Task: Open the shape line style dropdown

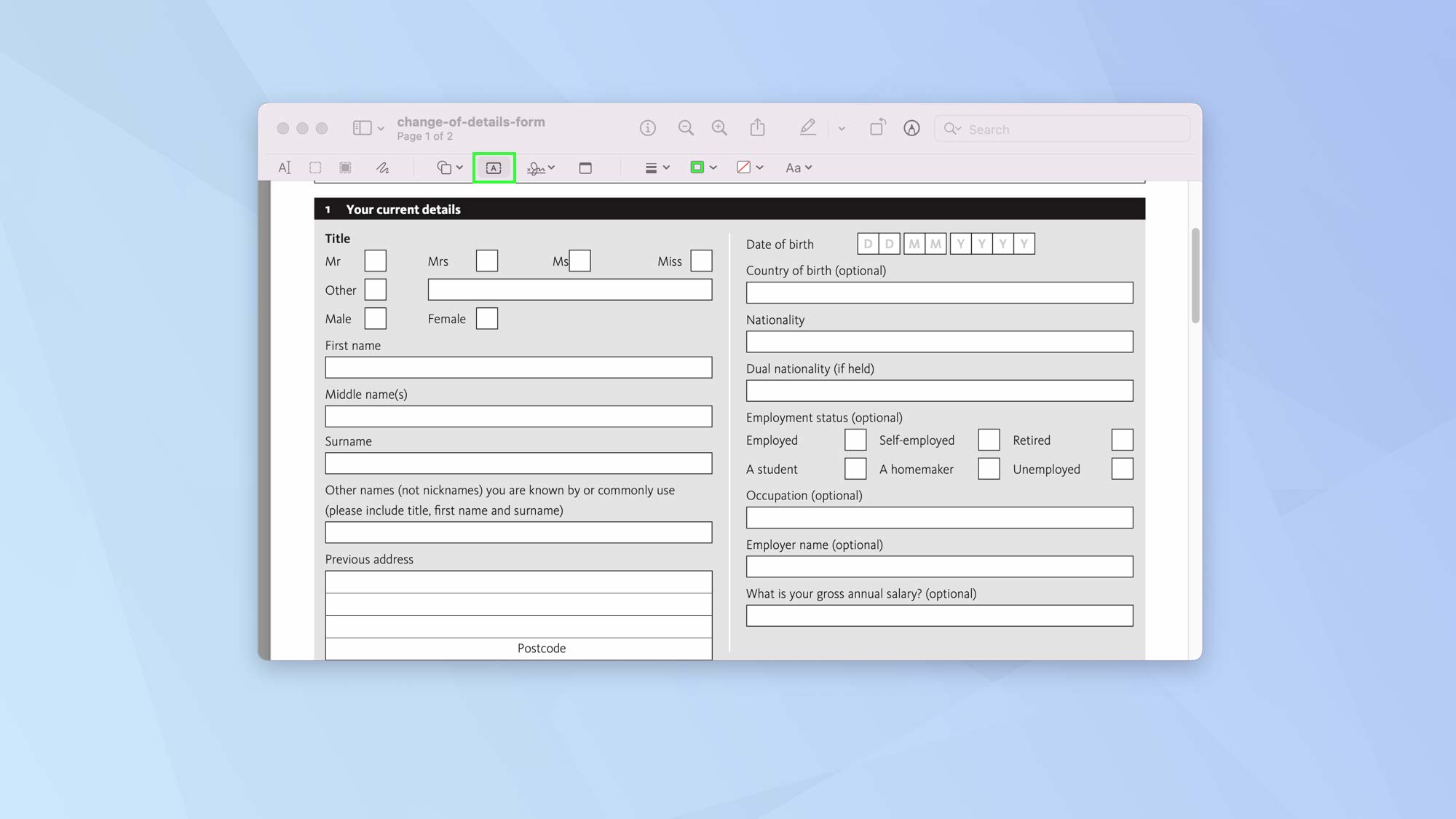Action: tap(655, 167)
